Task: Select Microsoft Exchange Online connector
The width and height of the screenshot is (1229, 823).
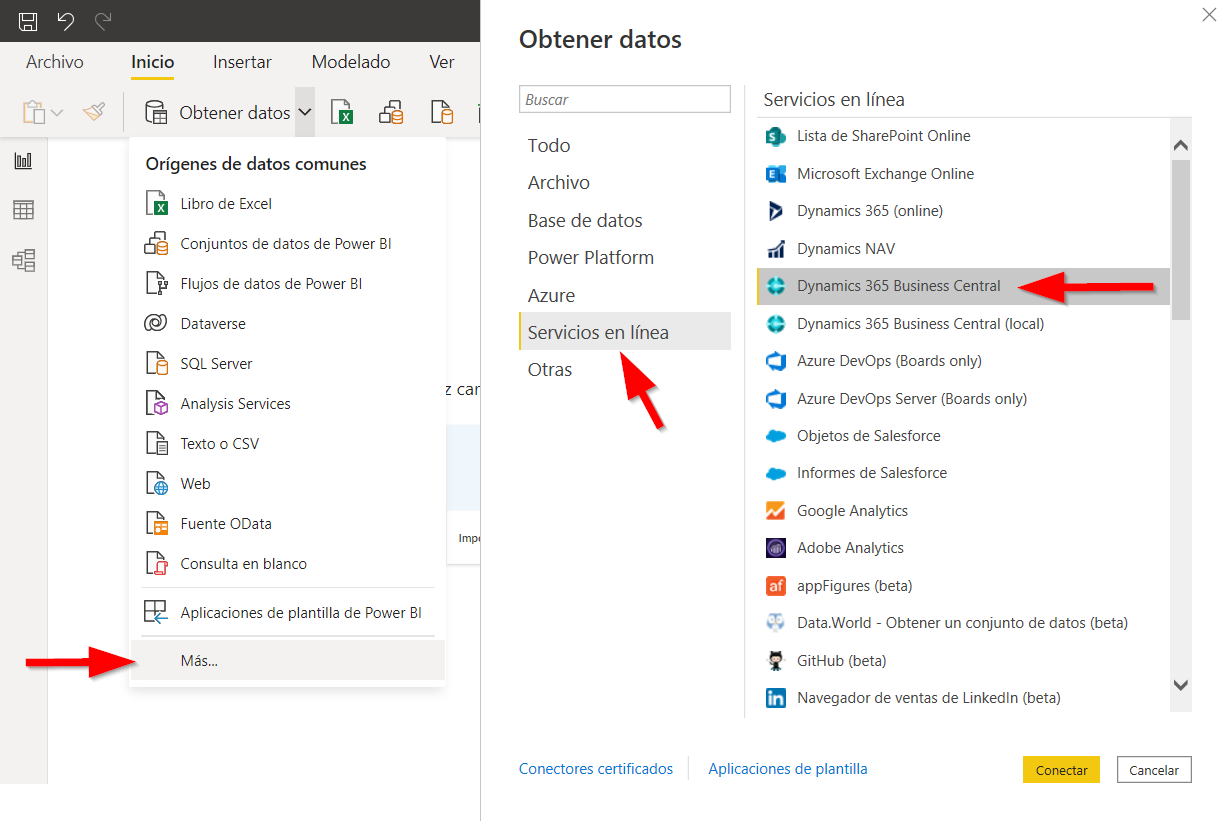Action: point(963,174)
